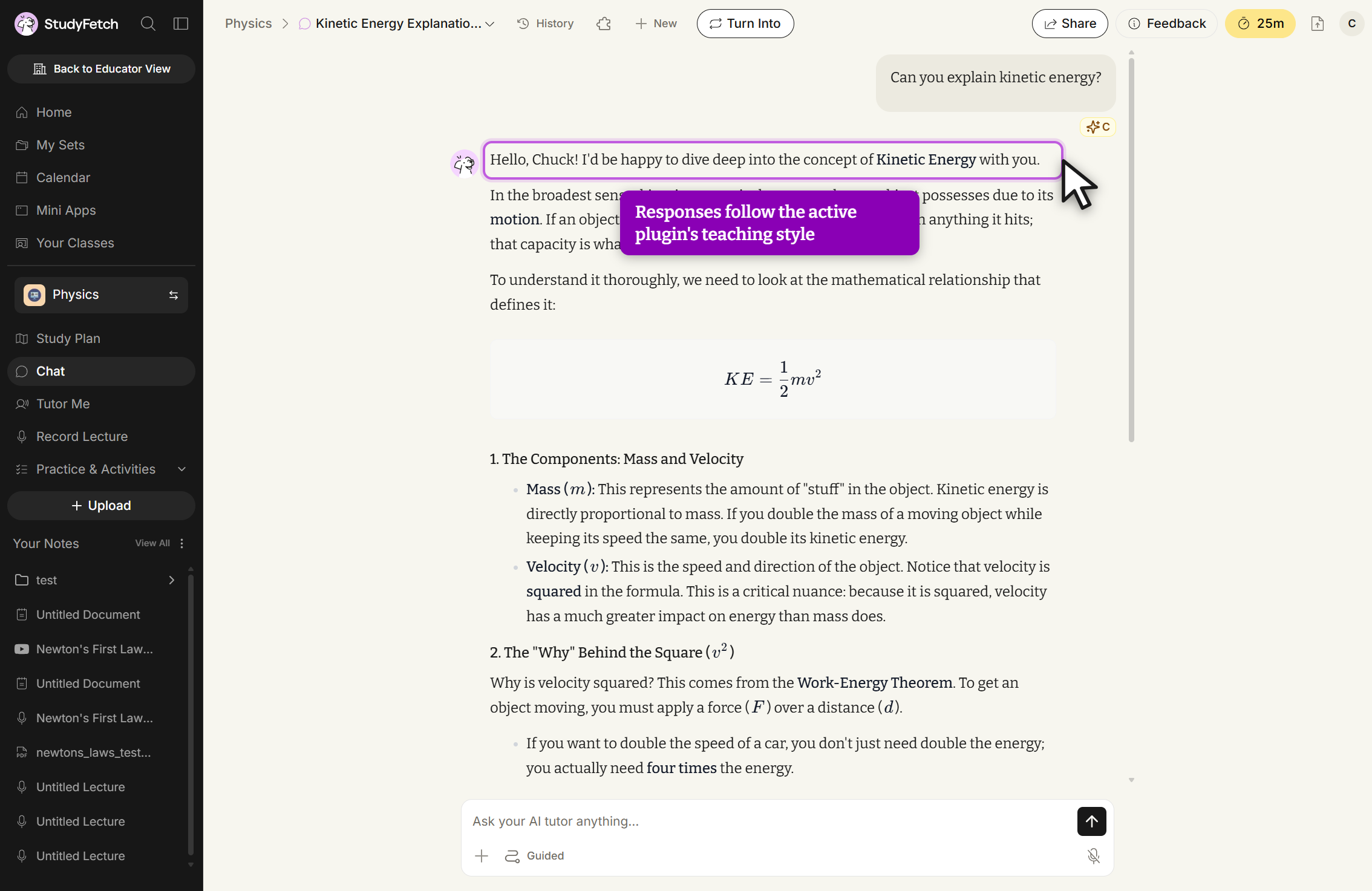The image size is (1372, 891).
Task: Click the Turn Into button
Action: (745, 24)
